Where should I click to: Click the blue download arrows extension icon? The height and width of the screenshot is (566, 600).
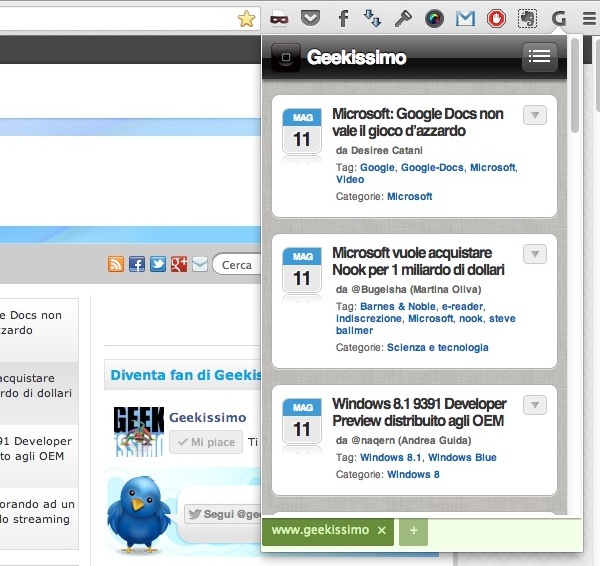tap(372, 18)
